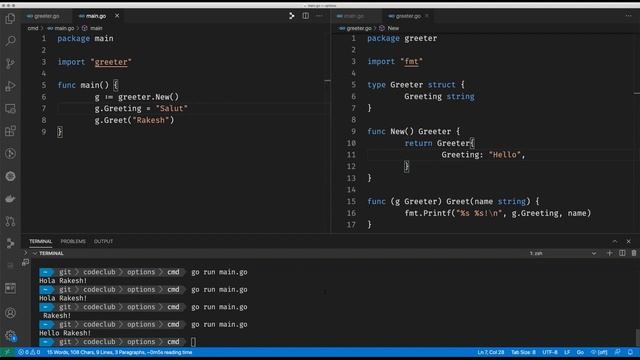This screenshot has height=360, width=640.
Task: Click line number 5 in left editor gutter
Action: pyautogui.click(x=44, y=85)
